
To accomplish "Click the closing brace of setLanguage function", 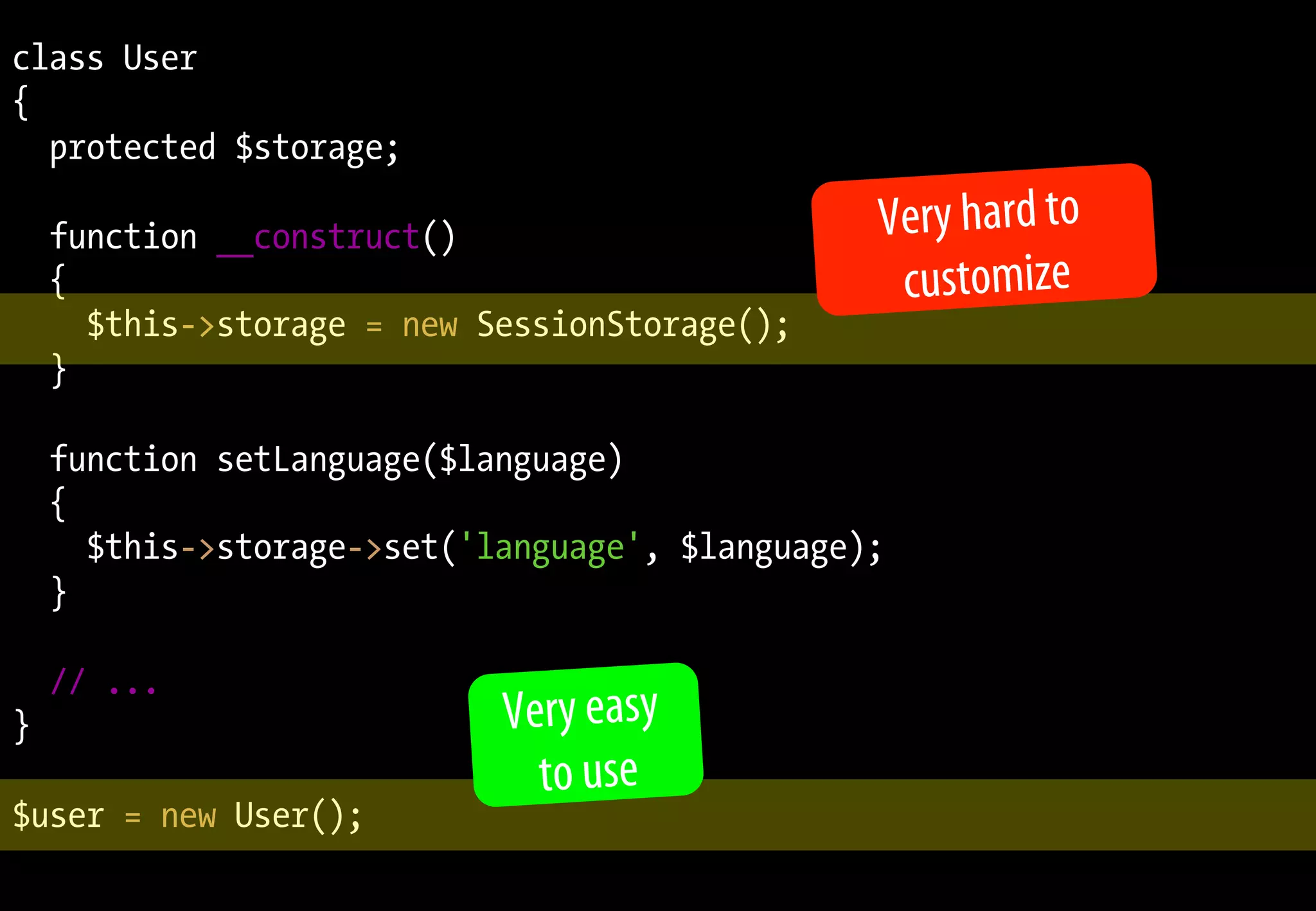I will click(58, 593).
